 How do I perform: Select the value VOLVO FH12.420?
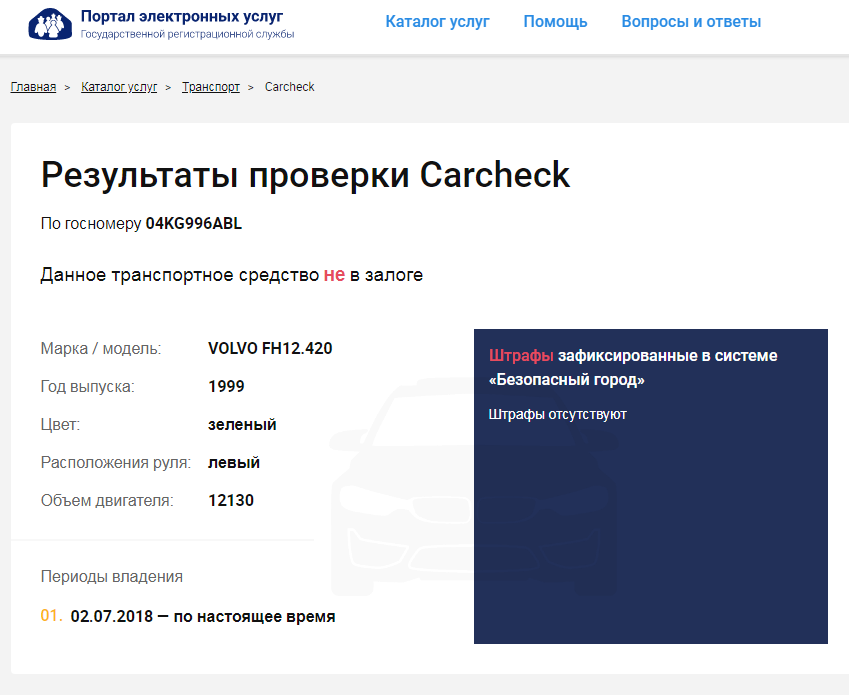pos(270,348)
